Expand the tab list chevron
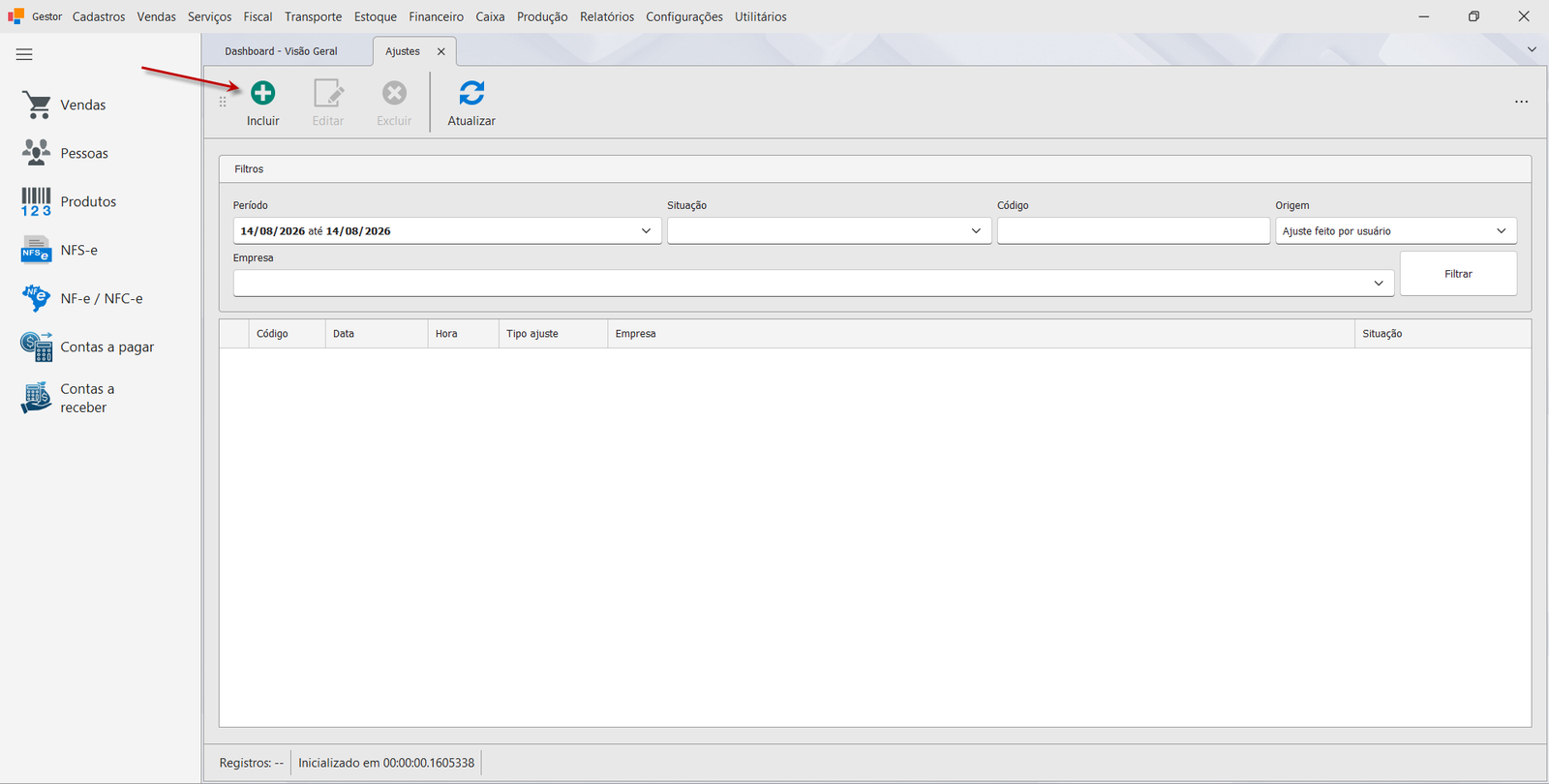Screen dimensions: 1549x784 point(1532,49)
